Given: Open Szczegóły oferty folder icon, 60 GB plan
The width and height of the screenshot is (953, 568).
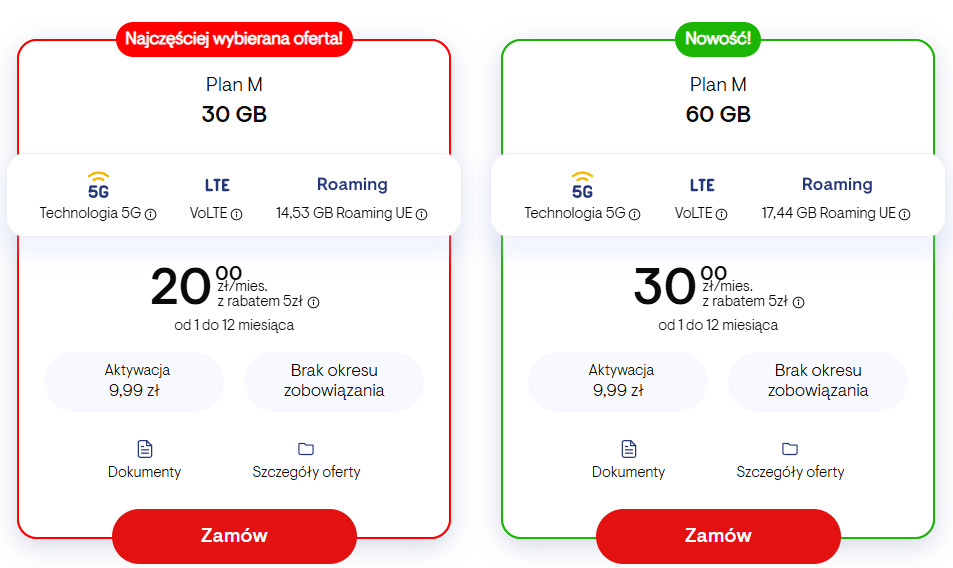Looking at the screenshot, I should click(790, 449).
